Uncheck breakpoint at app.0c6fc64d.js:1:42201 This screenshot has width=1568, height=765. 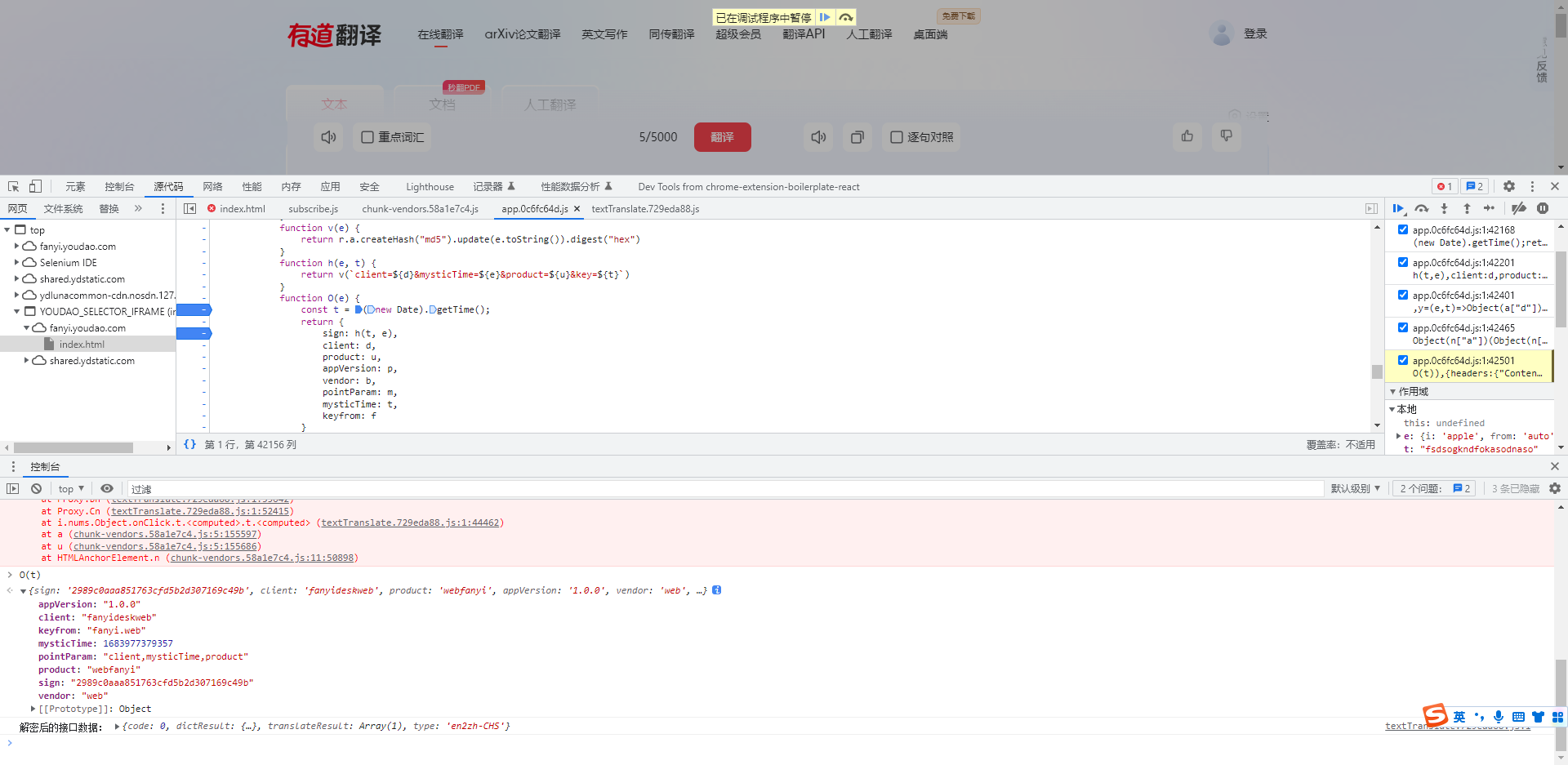pyautogui.click(x=1402, y=262)
